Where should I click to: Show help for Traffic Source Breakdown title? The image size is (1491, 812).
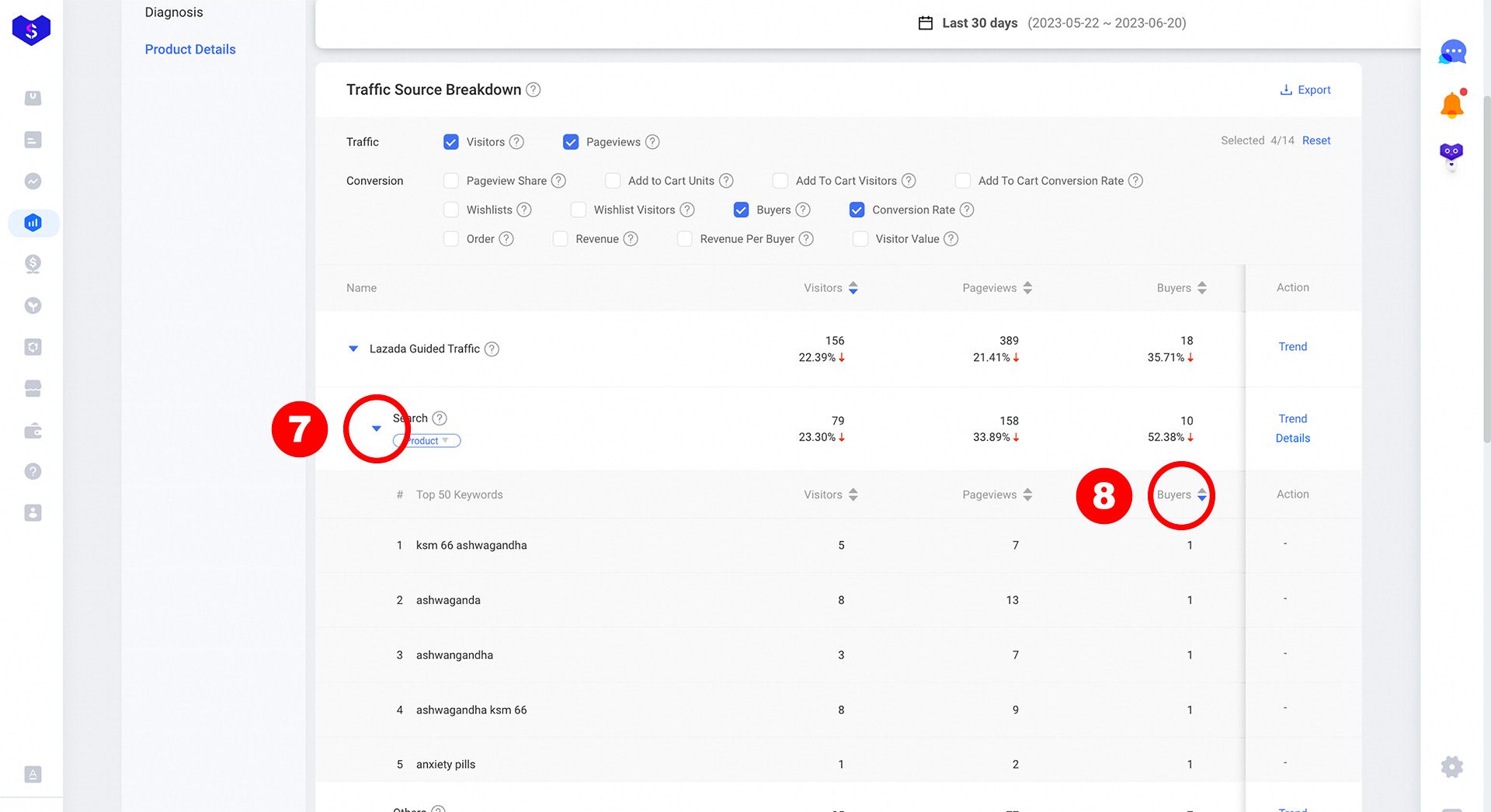tap(533, 90)
